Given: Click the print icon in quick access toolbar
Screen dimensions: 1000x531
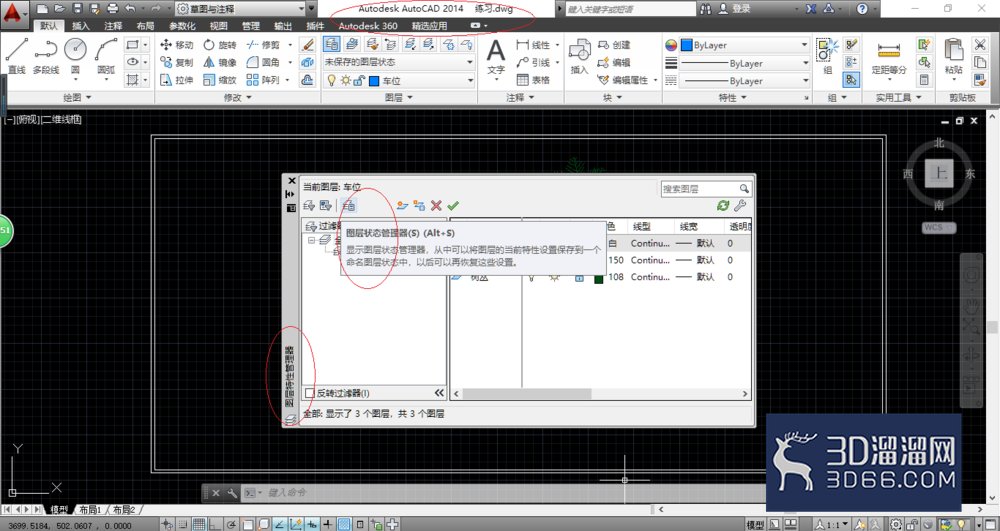Looking at the screenshot, I should [113, 9].
